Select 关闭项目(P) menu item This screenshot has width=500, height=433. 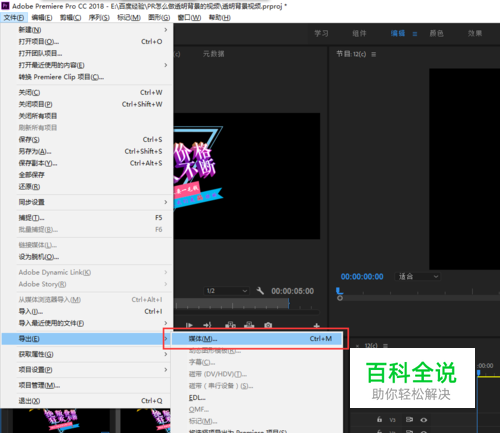pos(87,104)
